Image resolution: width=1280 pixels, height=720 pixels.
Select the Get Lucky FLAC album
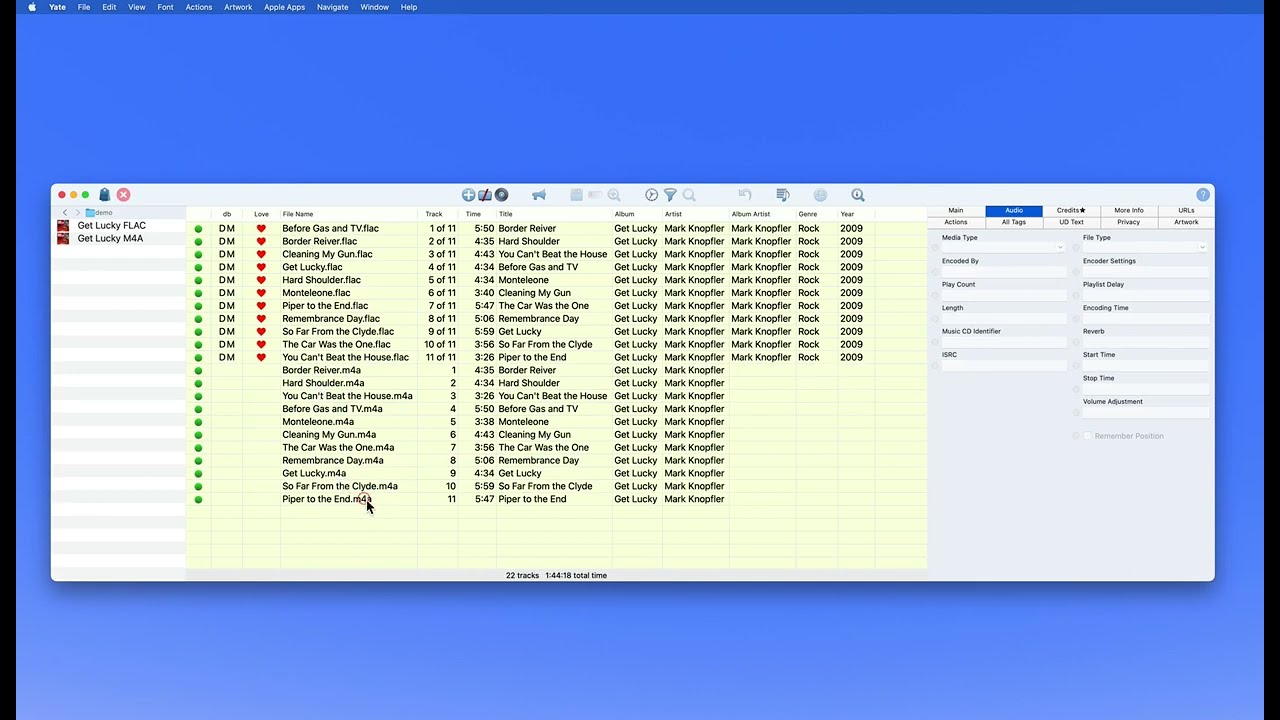click(x=111, y=226)
